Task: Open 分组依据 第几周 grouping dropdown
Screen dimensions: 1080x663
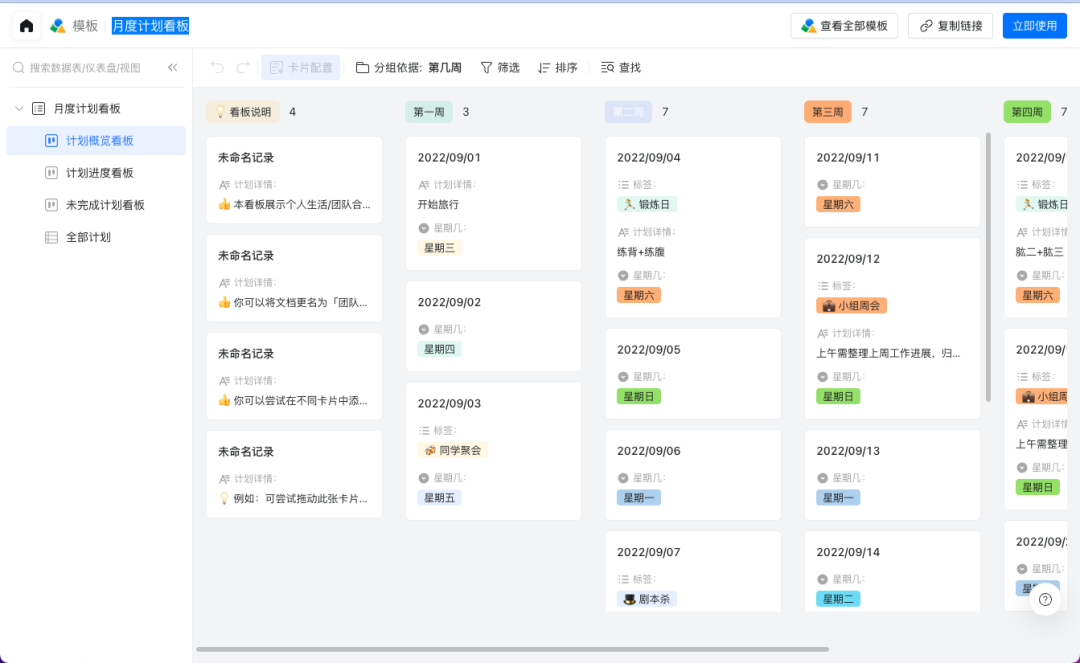Action: (x=409, y=68)
